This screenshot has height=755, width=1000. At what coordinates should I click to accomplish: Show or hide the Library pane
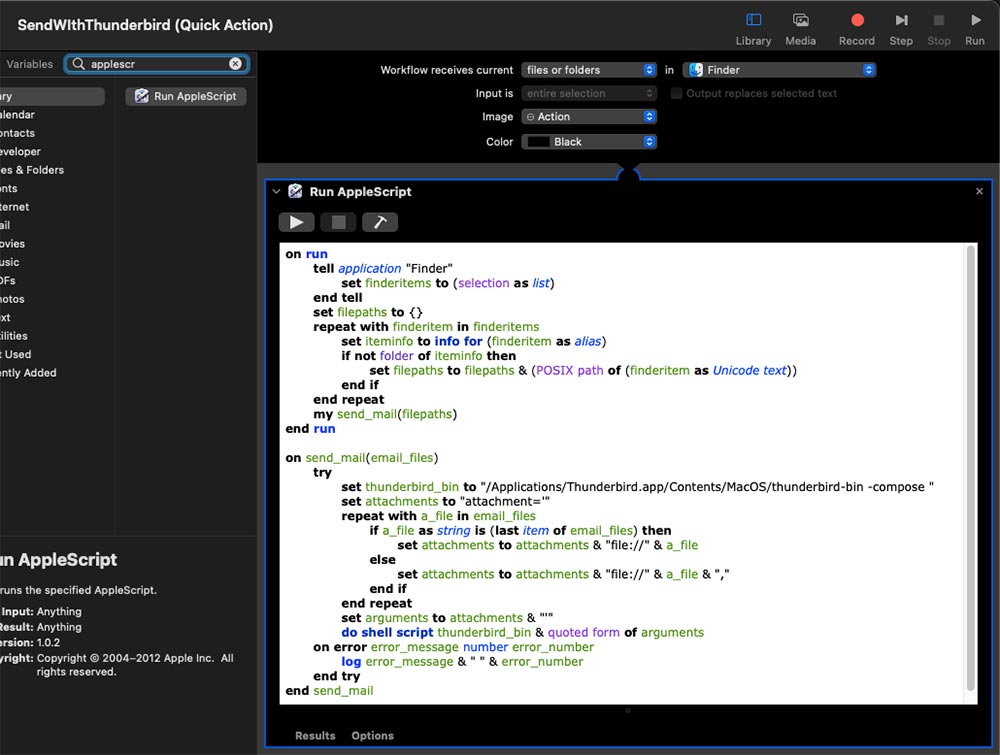tap(753, 29)
